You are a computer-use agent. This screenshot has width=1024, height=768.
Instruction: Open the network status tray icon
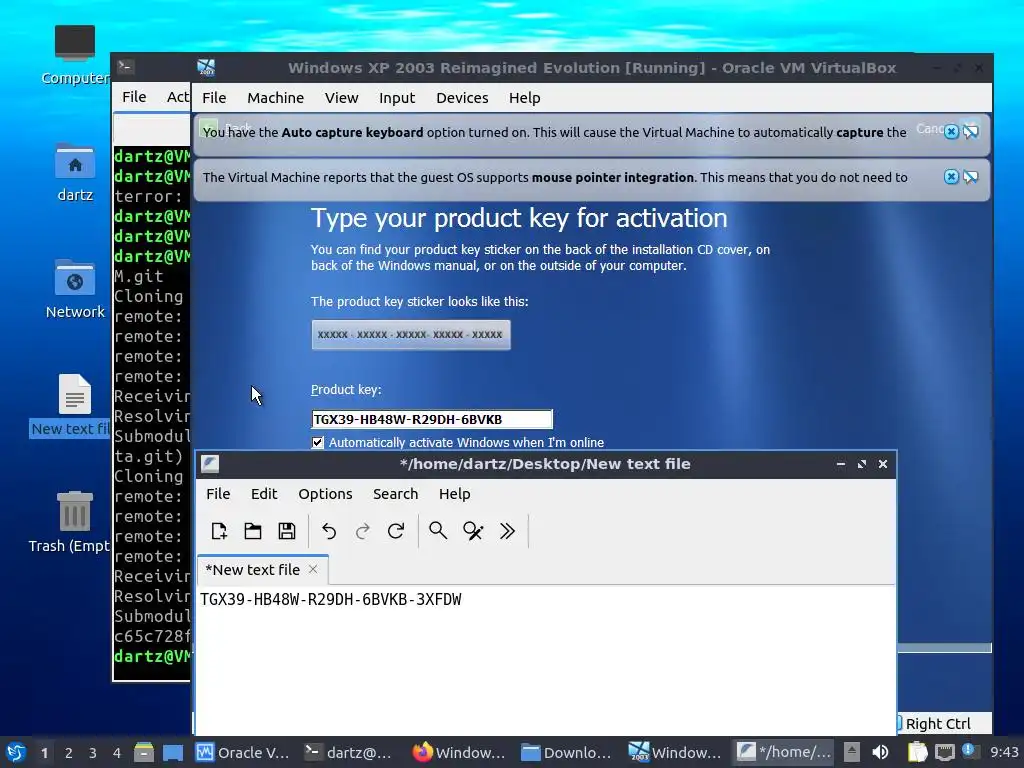tap(944, 753)
